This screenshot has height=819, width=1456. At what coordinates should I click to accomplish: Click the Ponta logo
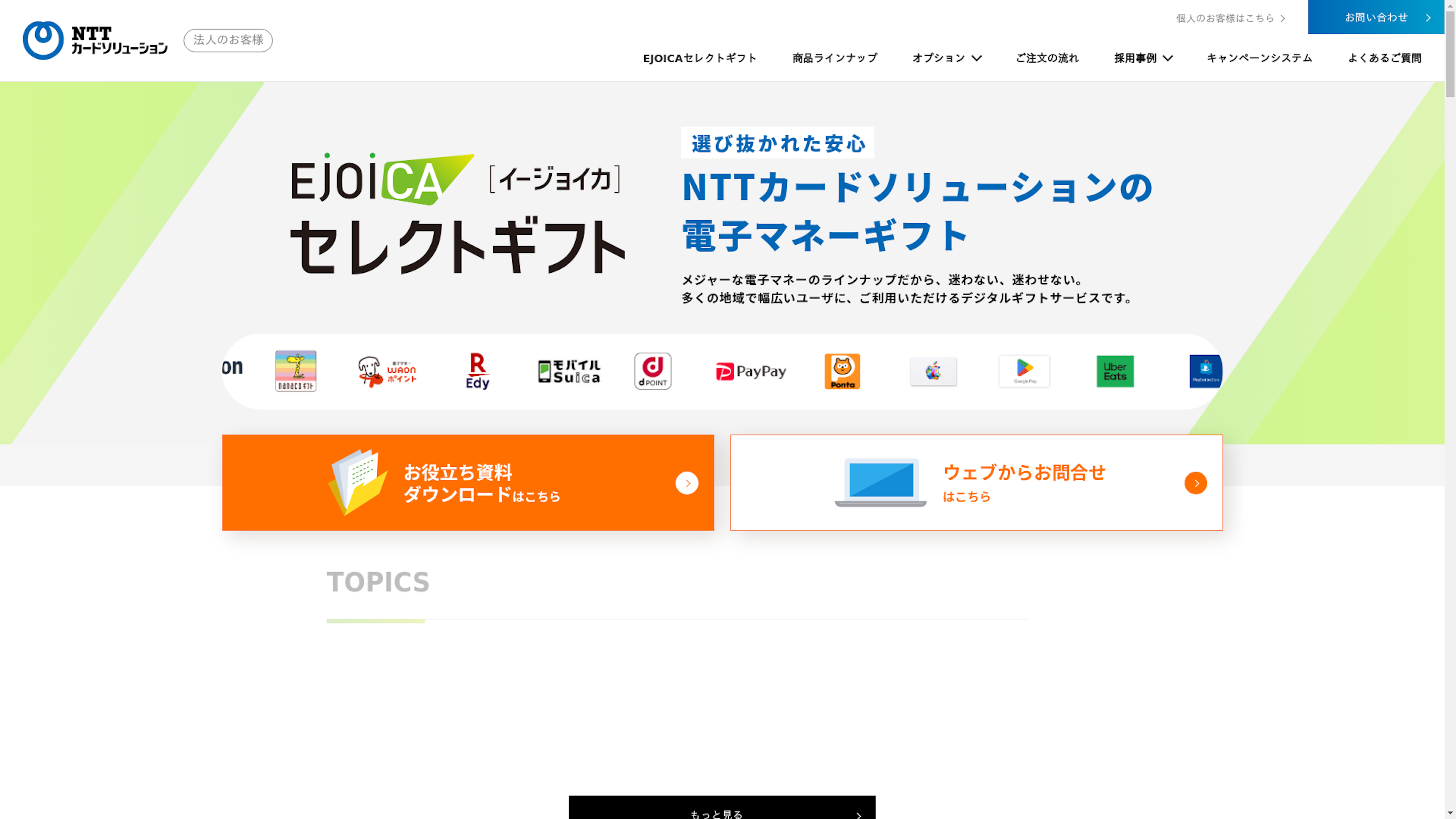pos(842,371)
